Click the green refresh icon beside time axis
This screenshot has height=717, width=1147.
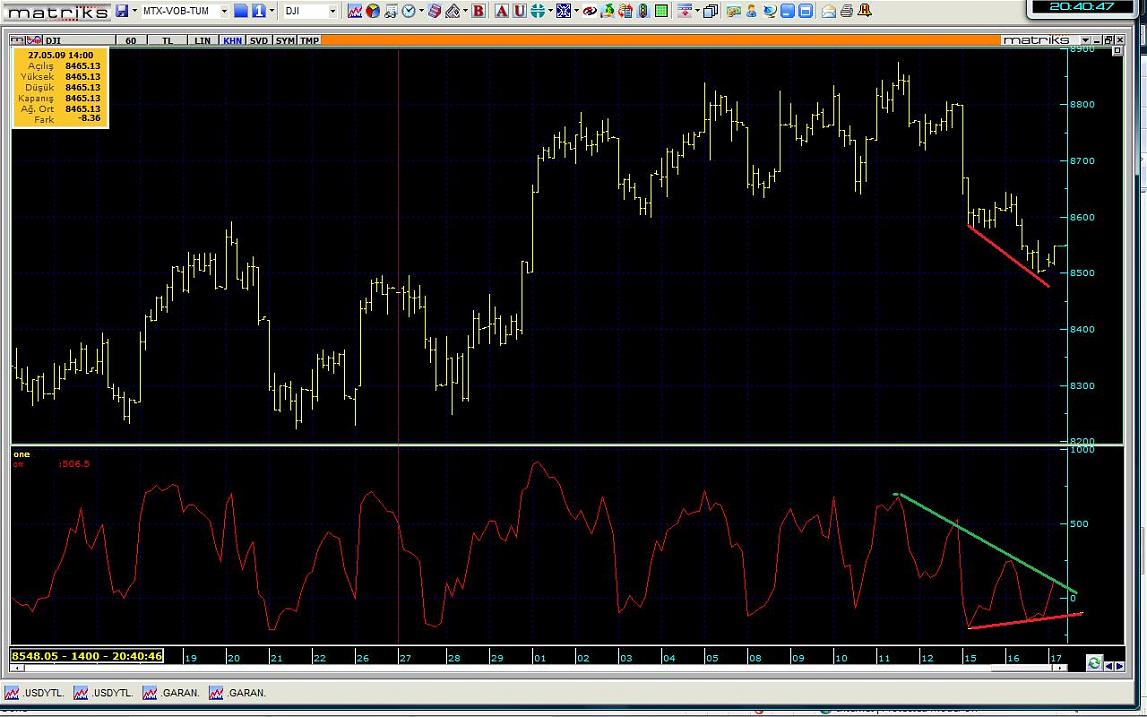[1094, 664]
